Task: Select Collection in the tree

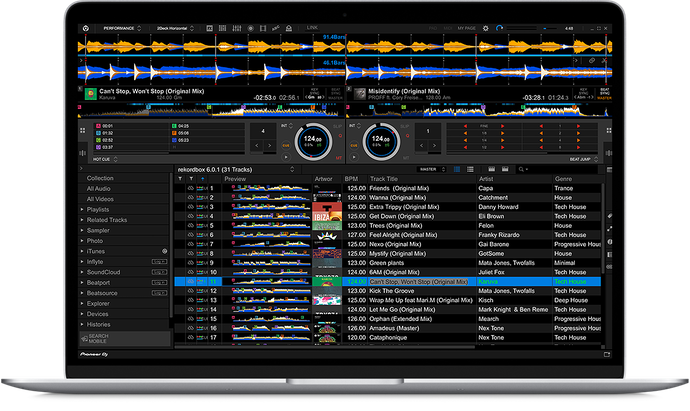Action: (100, 178)
